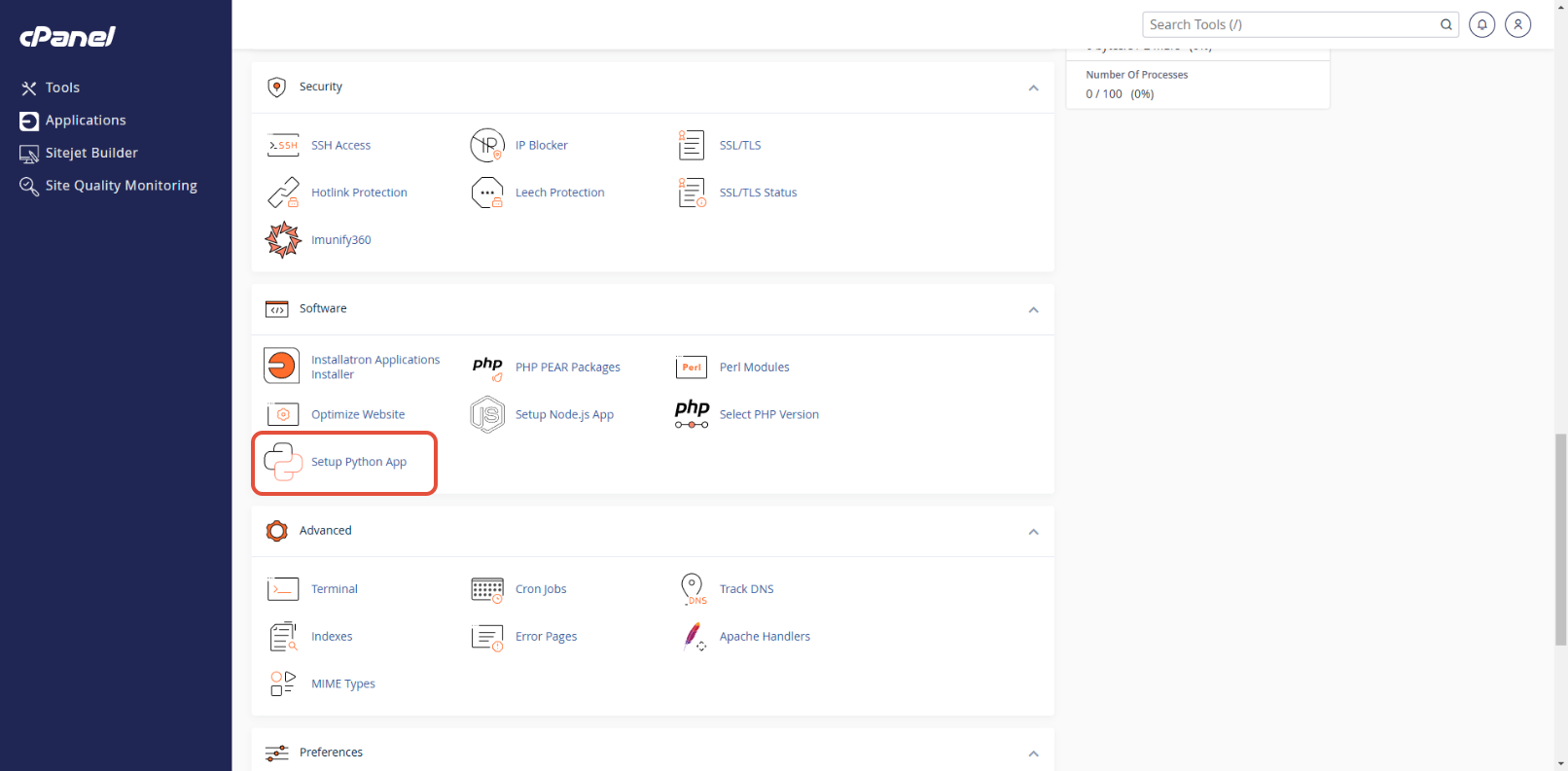Click the Security section header title
1568x771 pixels.
point(321,87)
